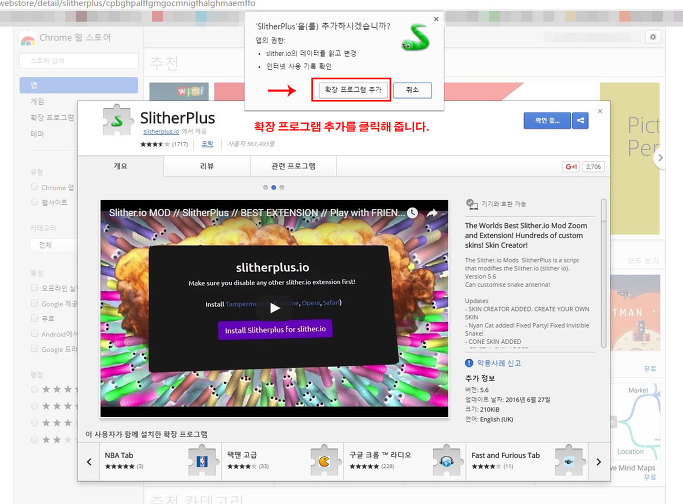Screen dimensions: 683x504
Task: Click the Chrome Web Store logo
Action: click(27, 39)
